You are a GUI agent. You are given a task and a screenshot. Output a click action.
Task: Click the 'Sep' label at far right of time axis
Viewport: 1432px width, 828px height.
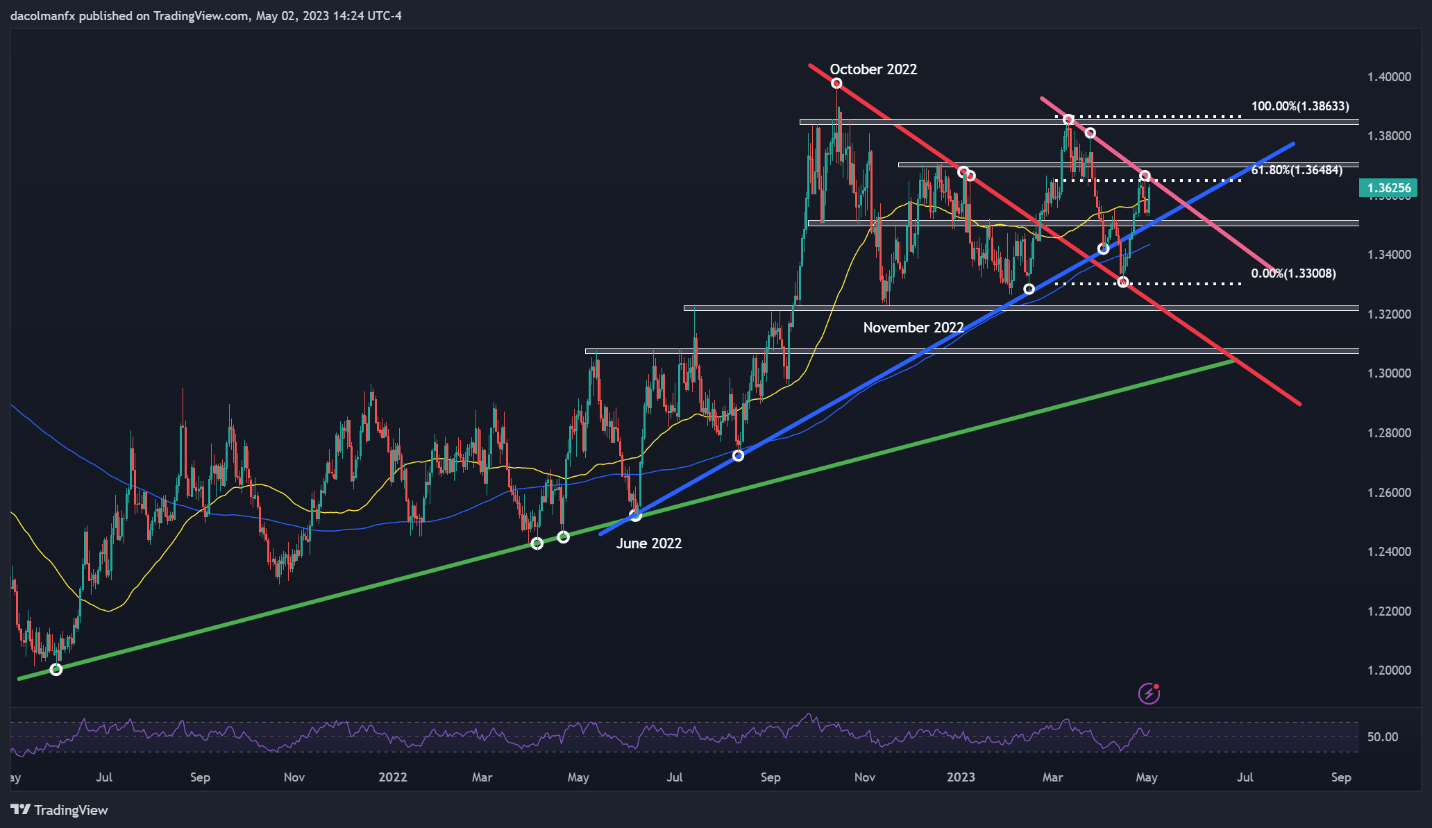pyautogui.click(x=1341, y=777)
